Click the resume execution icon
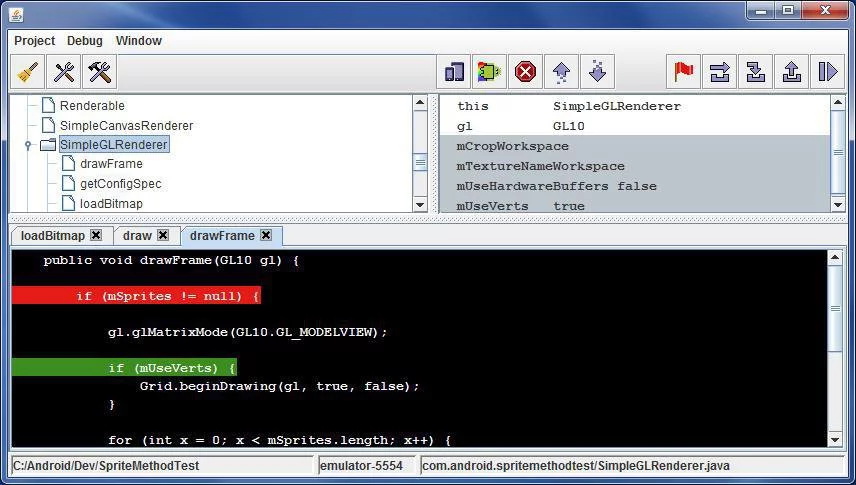Screen dimensions: 856x485 click(x=828, y=72)
